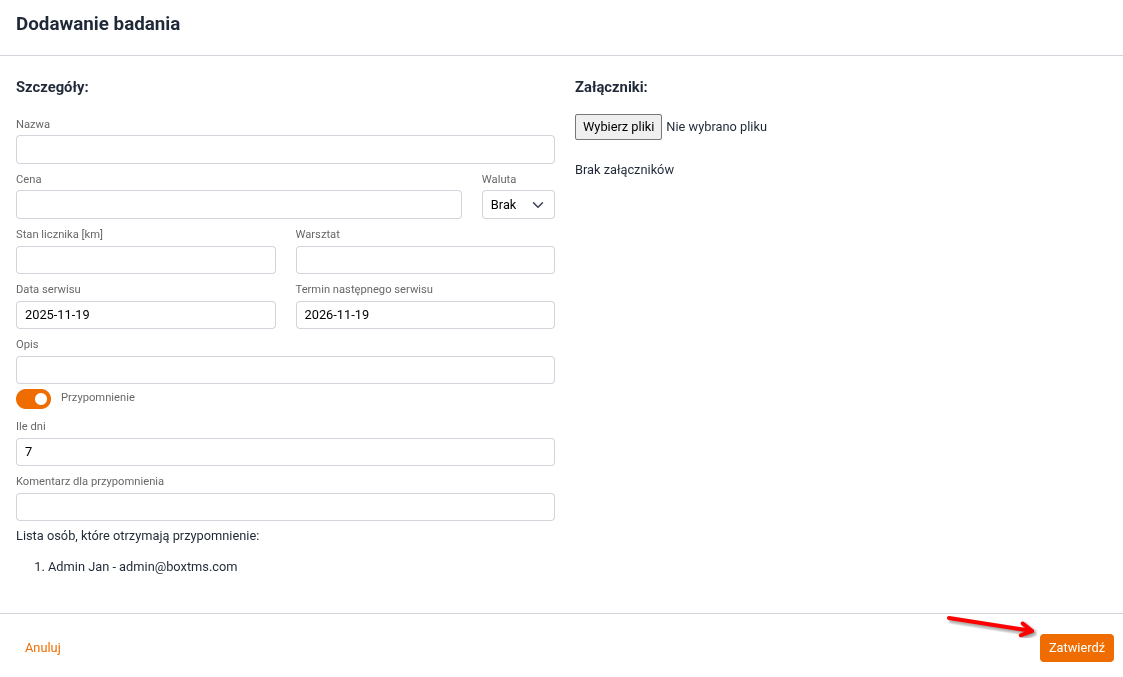Viewport: 1123px width, 677px height.
Task: Disable the Przypomnienie reminder toggle
Action: coord(33,399)
